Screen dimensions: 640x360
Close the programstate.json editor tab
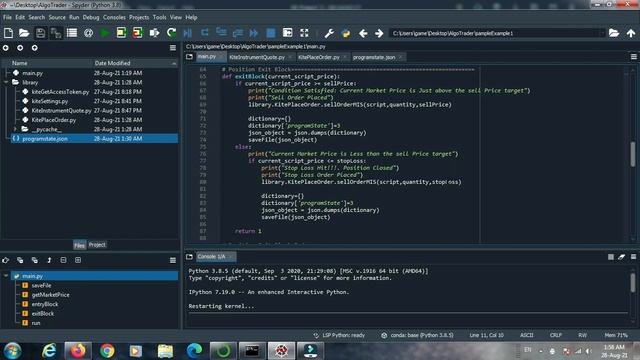tap(400, 57)
